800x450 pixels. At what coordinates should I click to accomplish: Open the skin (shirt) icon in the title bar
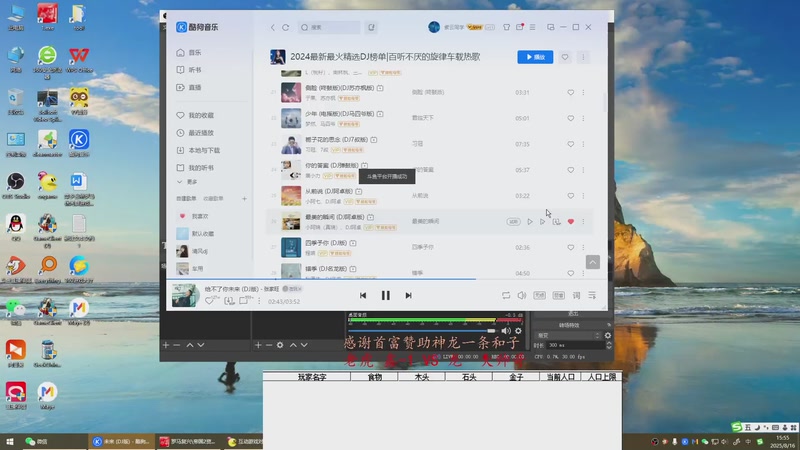point(506,27)
